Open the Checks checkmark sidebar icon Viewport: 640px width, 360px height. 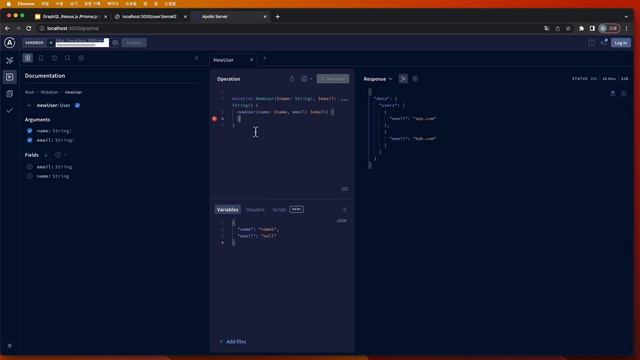tap(10, 110)
